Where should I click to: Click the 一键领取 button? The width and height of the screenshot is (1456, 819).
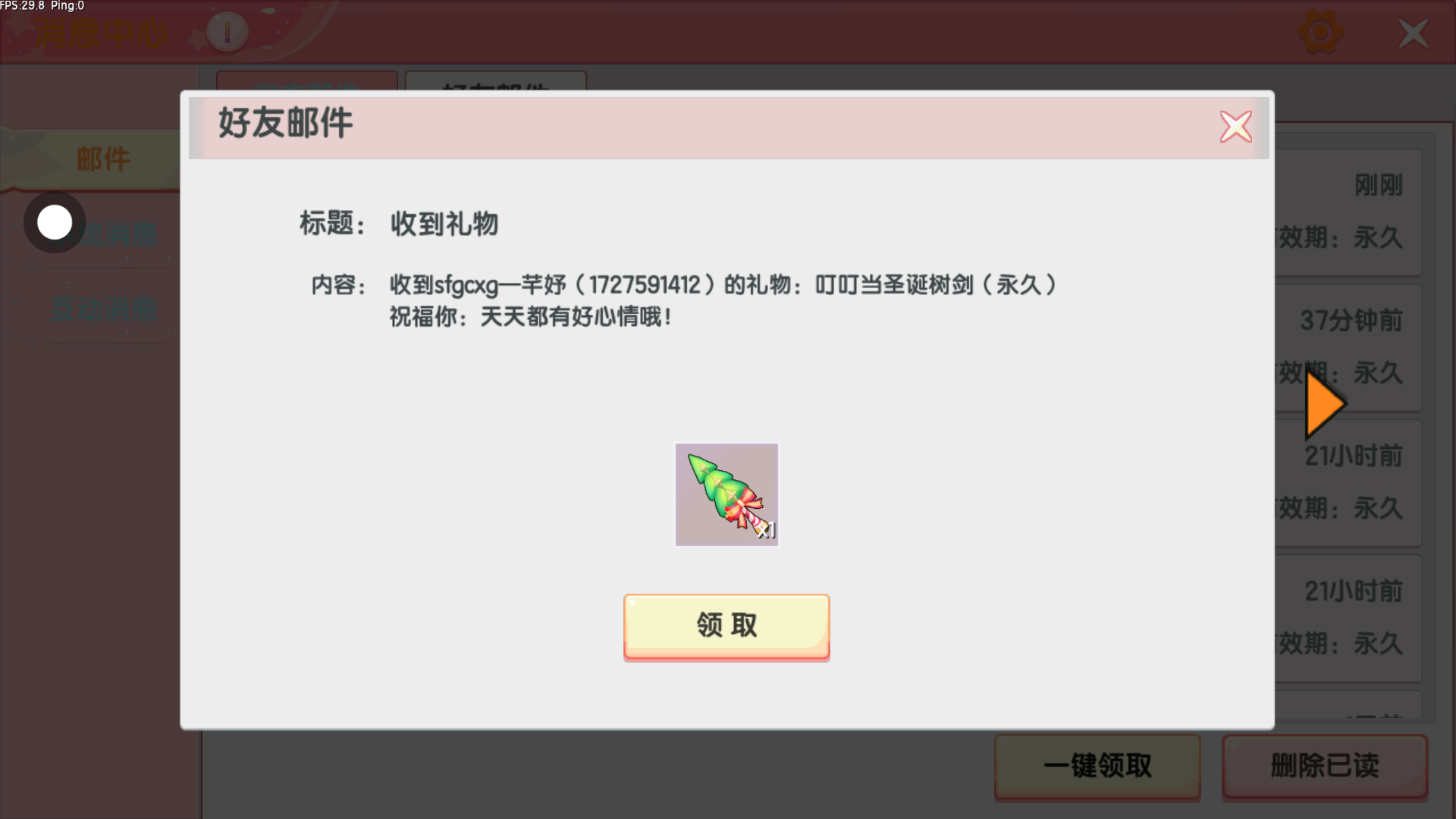tap(1097, 766)
